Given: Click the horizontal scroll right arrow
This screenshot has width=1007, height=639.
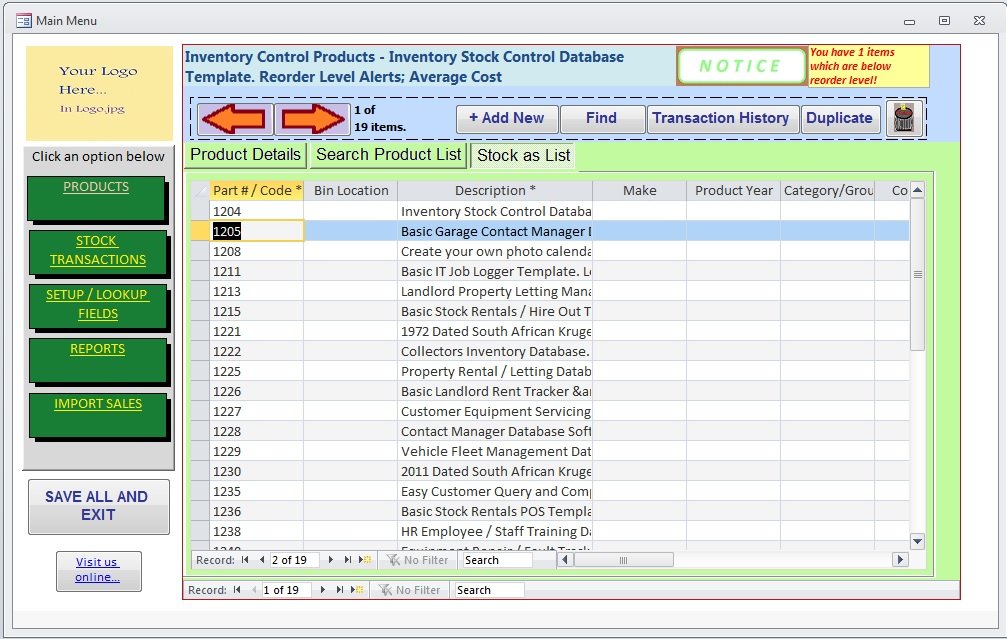Looking at the screenshot, I should point(899,560).
